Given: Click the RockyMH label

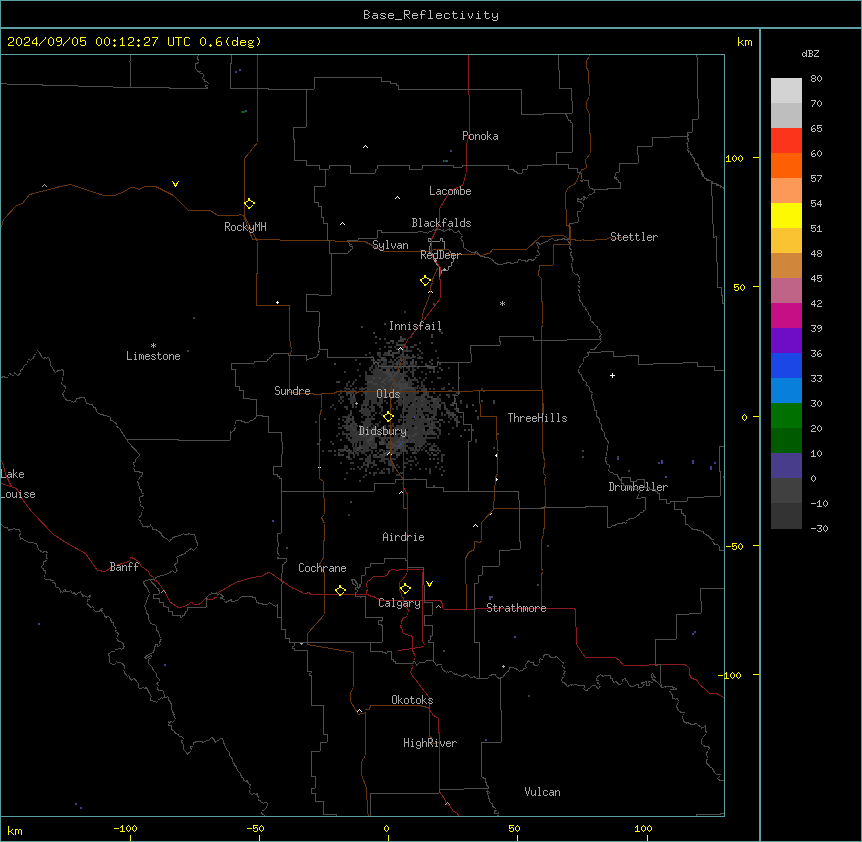Looking at the screenshot, I should (245, 227).
